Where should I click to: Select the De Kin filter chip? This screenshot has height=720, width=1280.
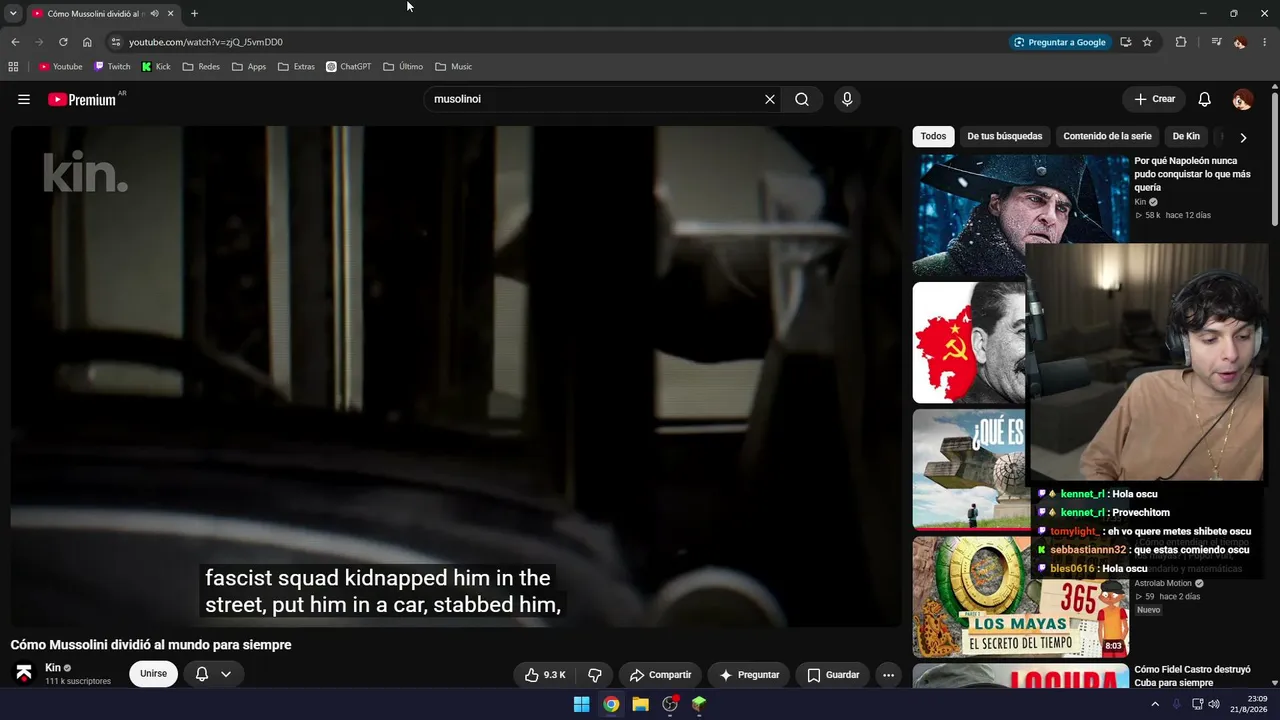[1186, 137]
